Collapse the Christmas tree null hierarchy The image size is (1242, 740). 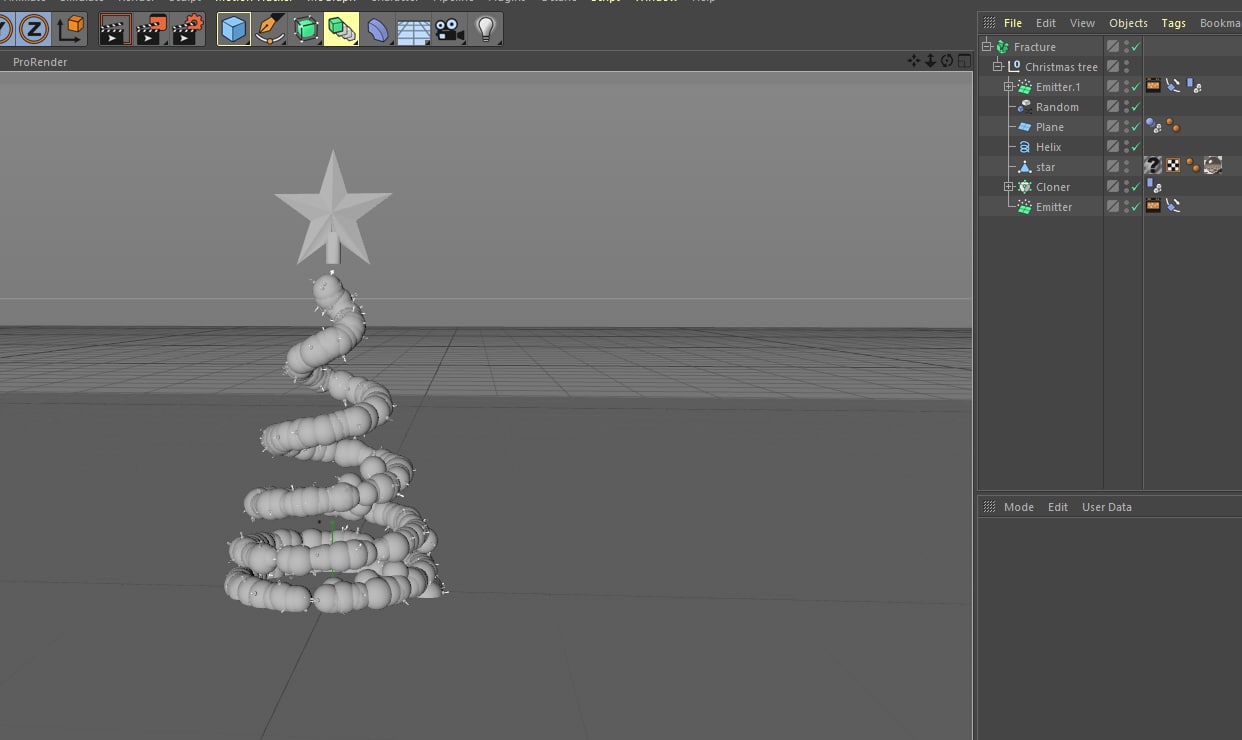998,66
